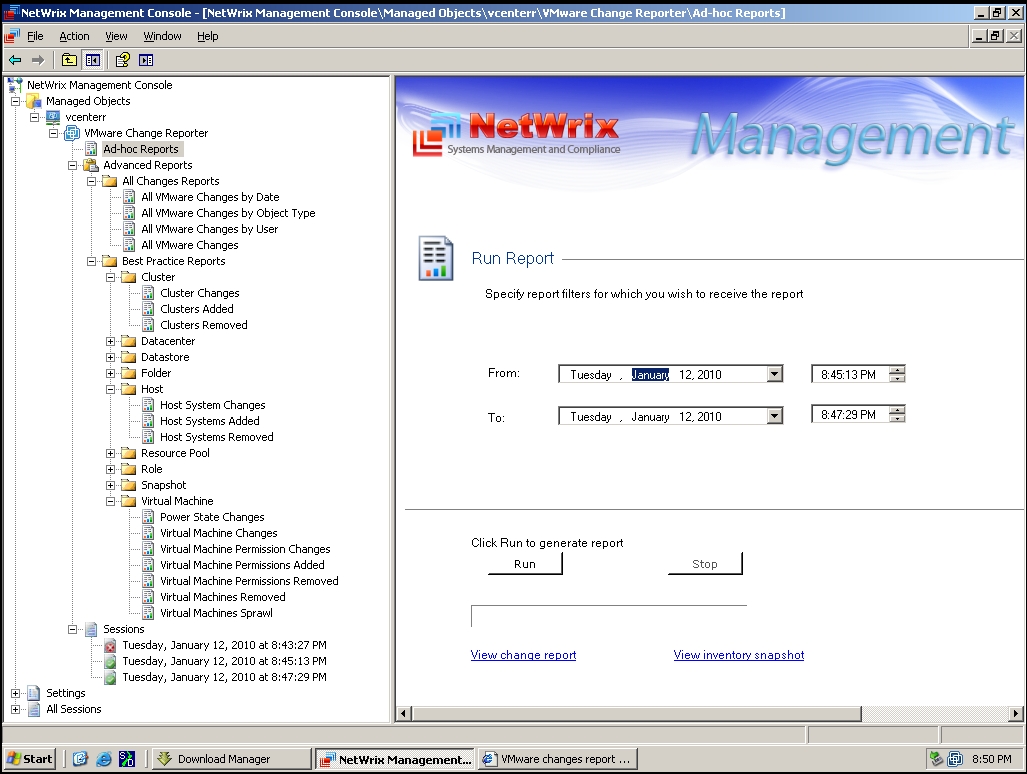Open Internet Explorer from quick launch
The width and height of the screenshot is (1027, 774).
click(x=103, y=759)
